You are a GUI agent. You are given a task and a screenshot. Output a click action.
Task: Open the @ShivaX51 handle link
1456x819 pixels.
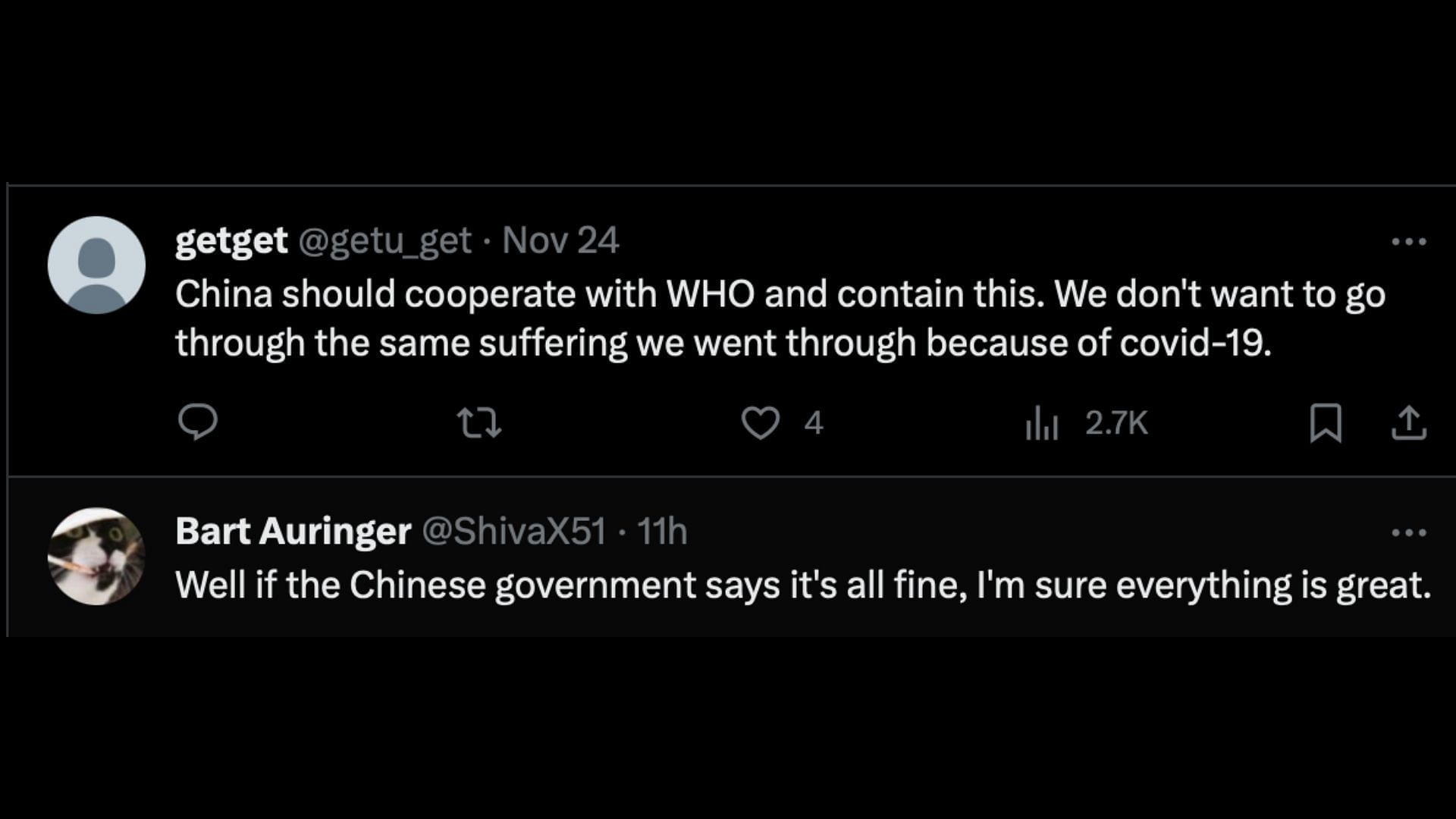(513, 532)
